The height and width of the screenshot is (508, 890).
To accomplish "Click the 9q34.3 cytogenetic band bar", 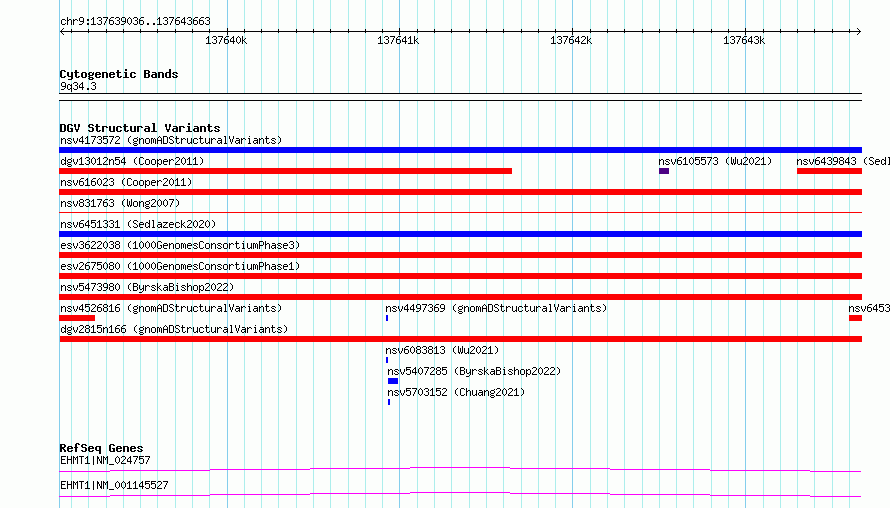I will coord(460,97).
